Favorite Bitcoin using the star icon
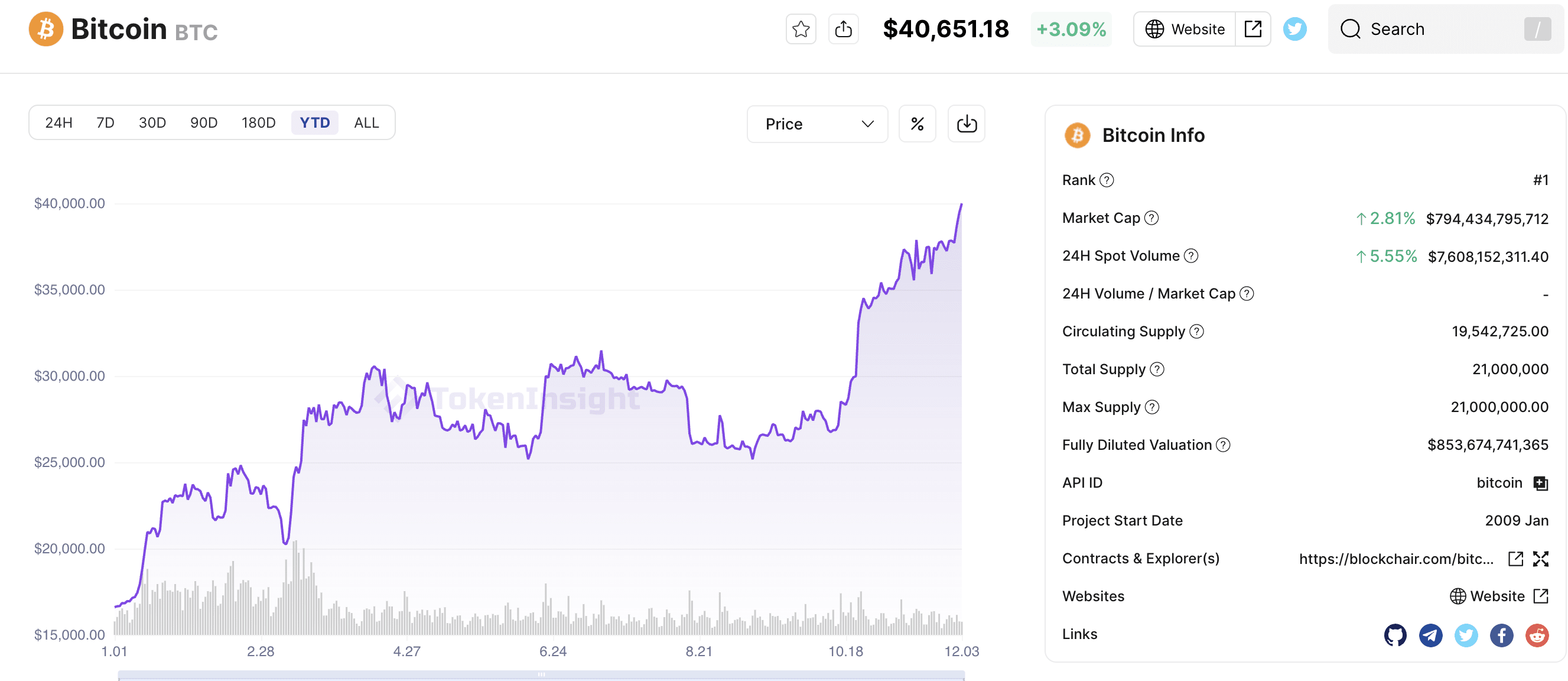The width and height of the screenshot is (1568, 681). tap(801, 28)
